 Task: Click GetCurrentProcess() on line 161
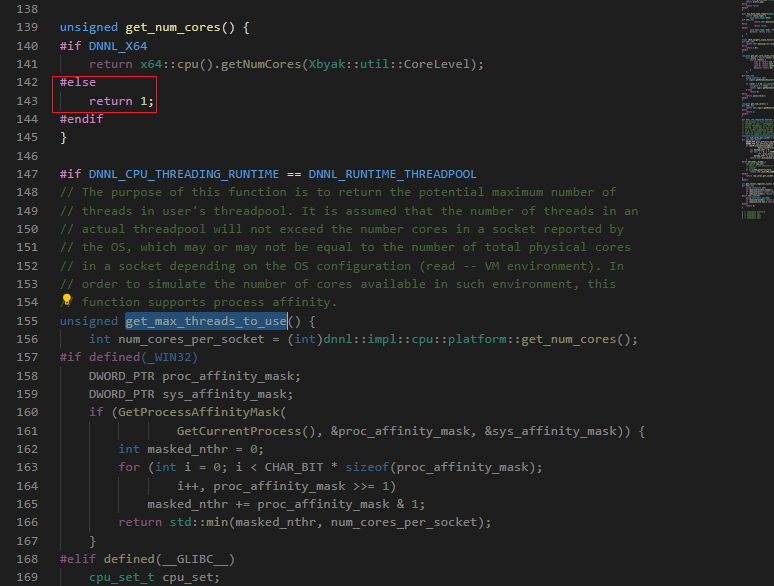(246, 431)
